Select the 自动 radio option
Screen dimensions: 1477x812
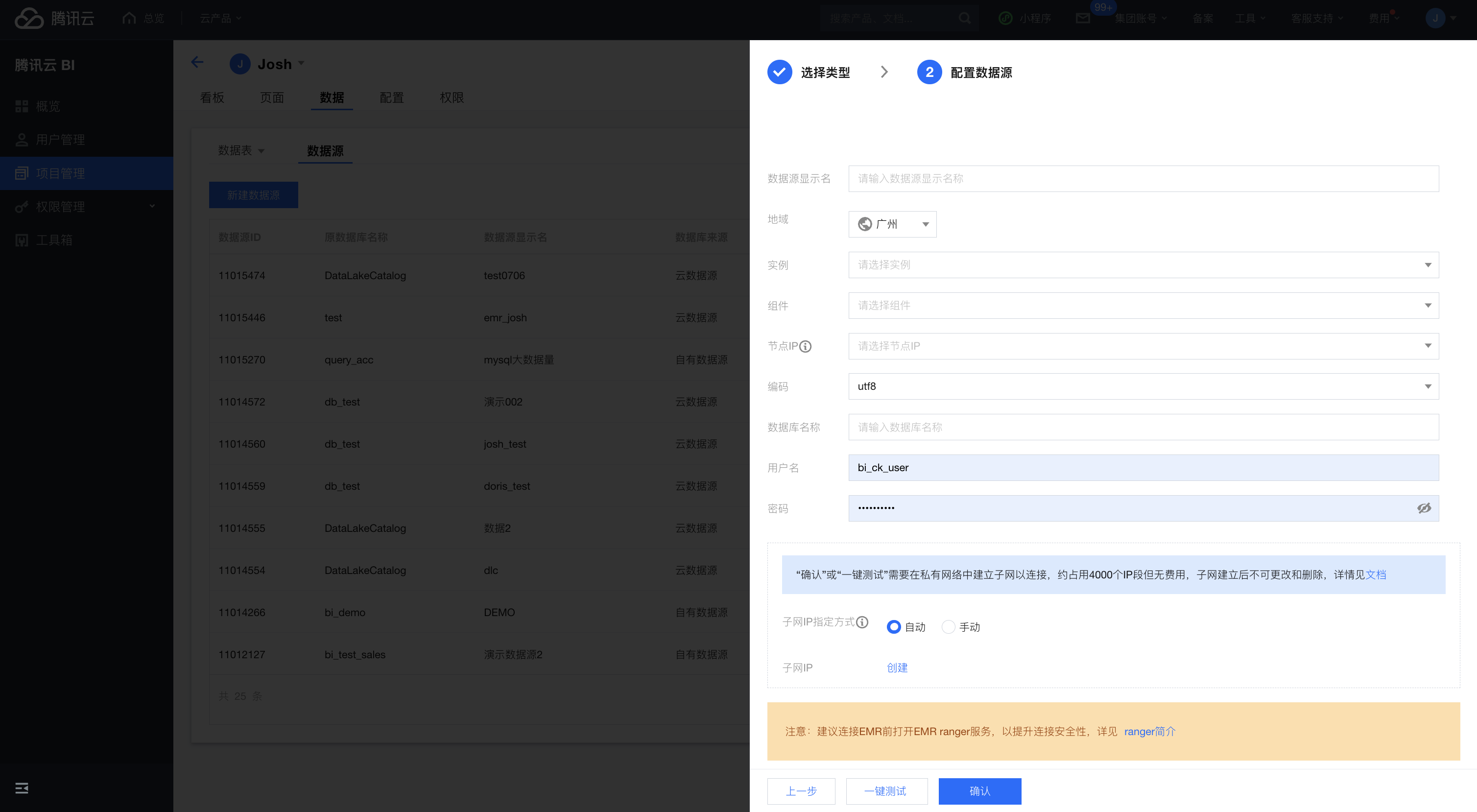point(893,627)
